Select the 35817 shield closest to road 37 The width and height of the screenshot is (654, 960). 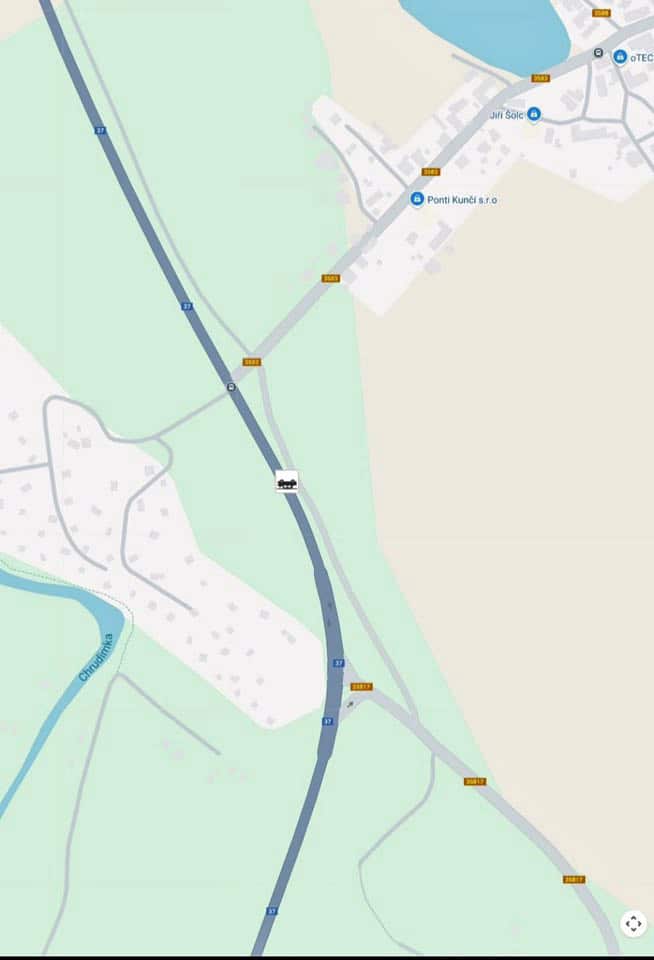pos(361,687)
